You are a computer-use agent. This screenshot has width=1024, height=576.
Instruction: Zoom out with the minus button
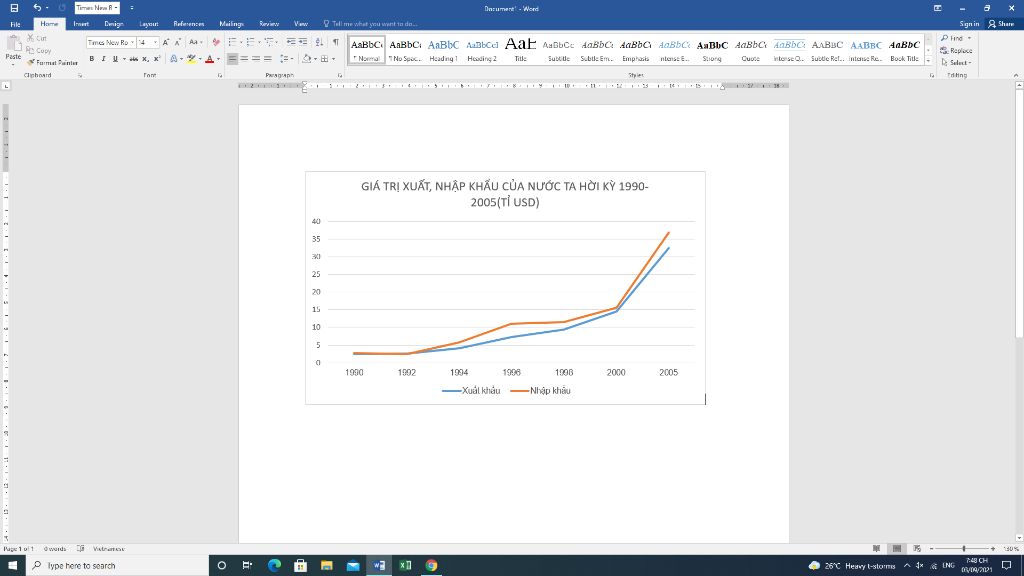pos(932,549)
